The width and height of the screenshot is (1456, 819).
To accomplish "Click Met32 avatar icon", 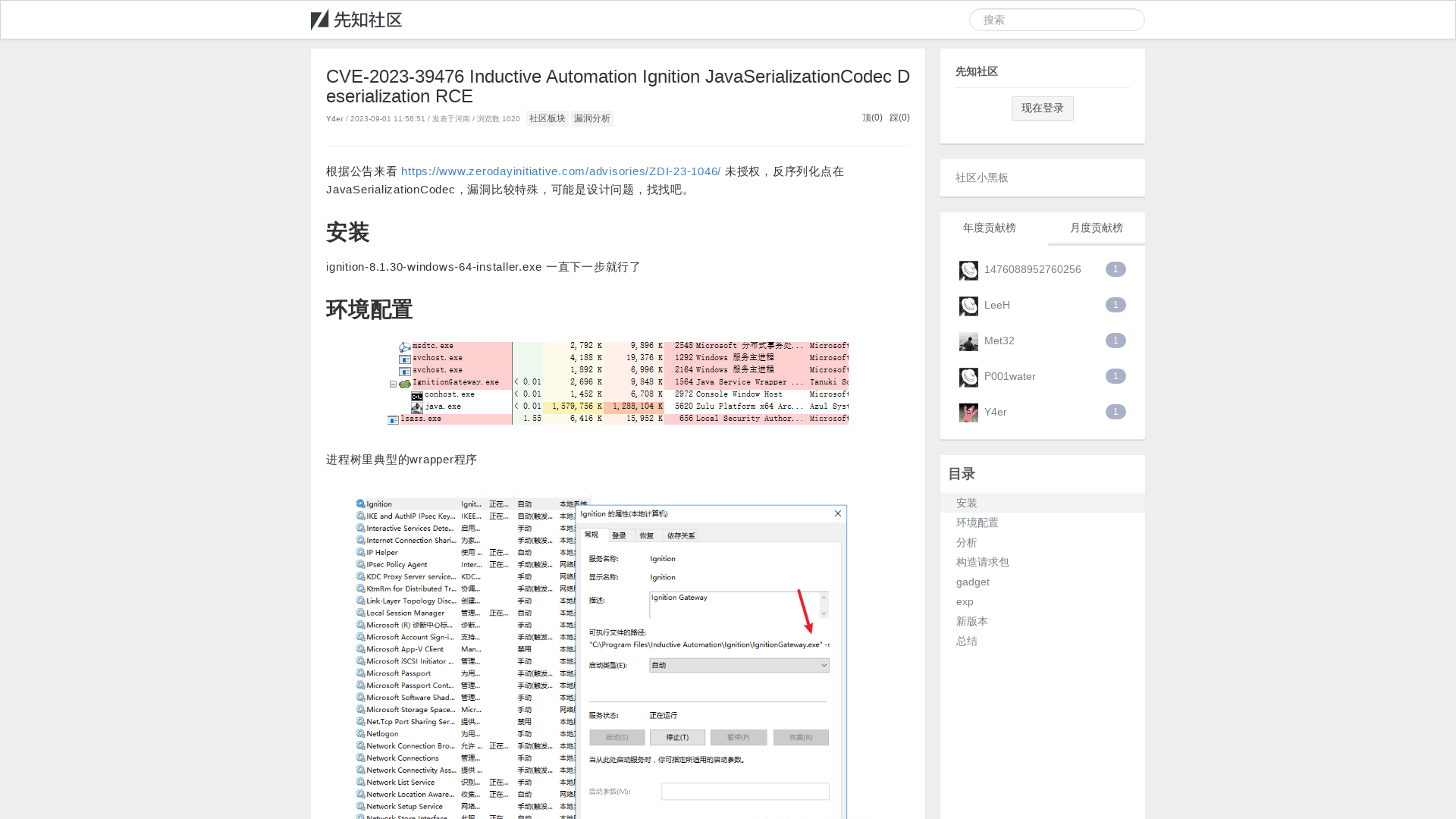I will coord(968,341).
